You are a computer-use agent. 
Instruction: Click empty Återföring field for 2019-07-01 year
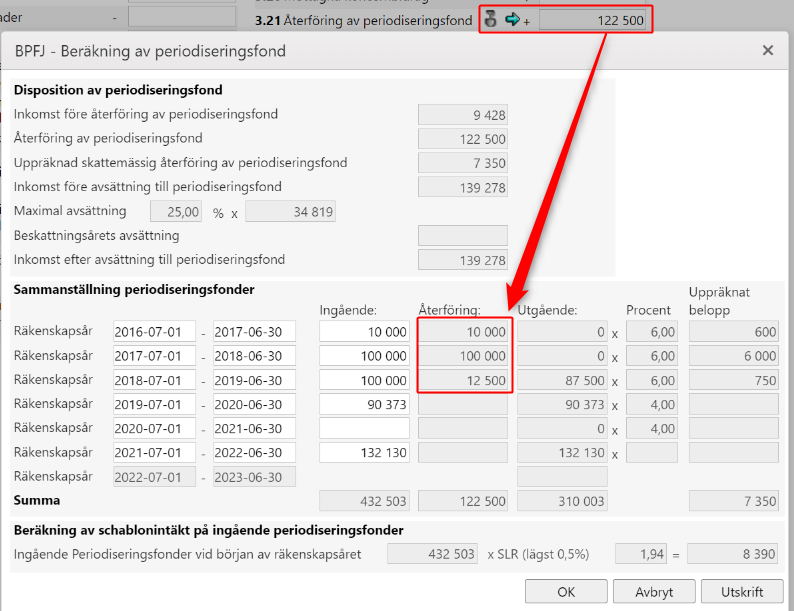point(463,404)
